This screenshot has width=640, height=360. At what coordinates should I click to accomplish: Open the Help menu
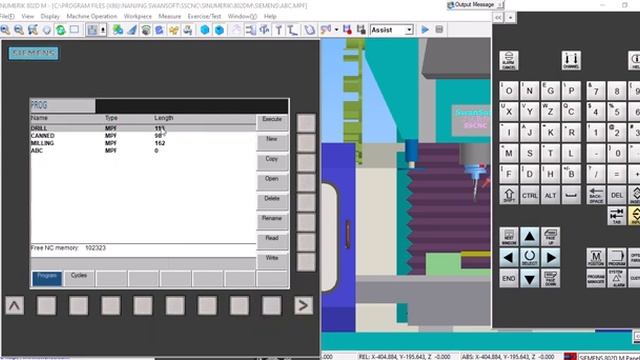tap(270, 16)
